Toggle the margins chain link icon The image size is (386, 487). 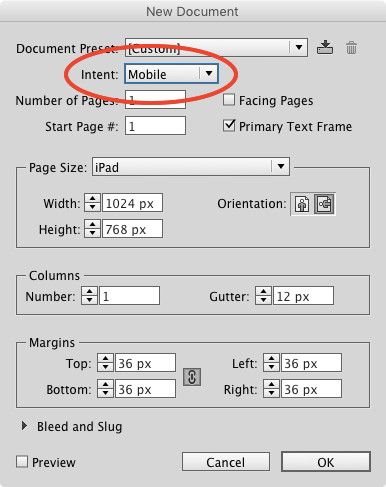192,377
